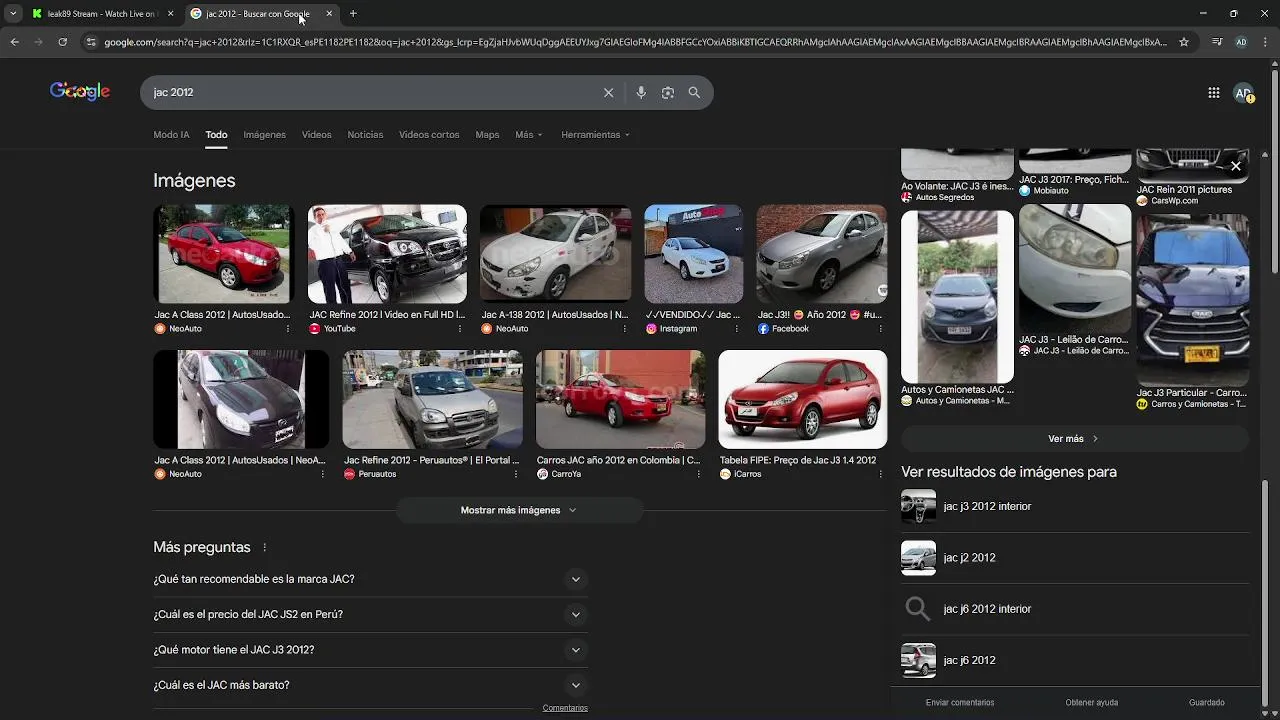Open Autos y Camionetas JAC side thumbnail

pyautogui.click(x=957, y=297)
